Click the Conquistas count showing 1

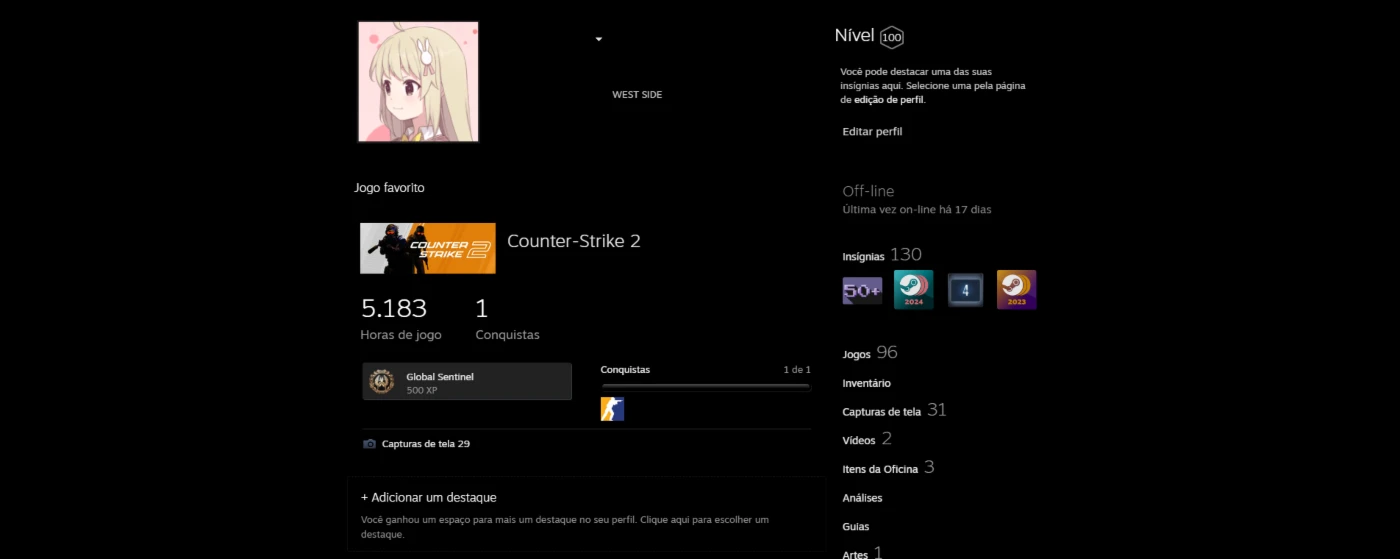[x=482, y=308]
